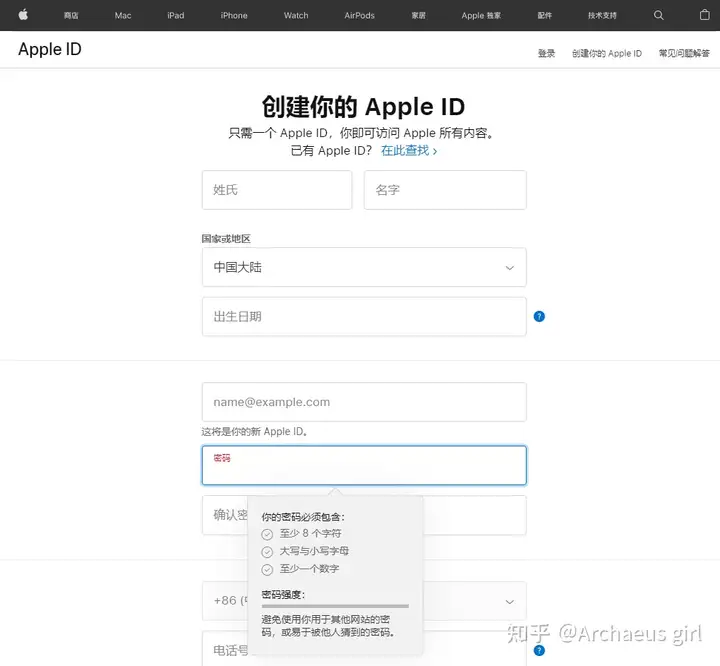Click the Apple logo icon

[x=23, y=15]
